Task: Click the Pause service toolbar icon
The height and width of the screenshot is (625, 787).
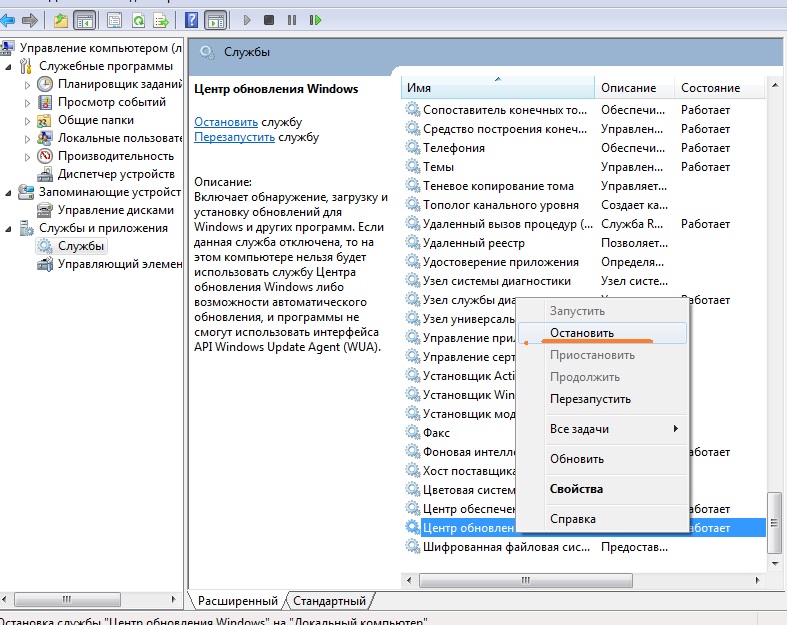Action: coord(292,20)
